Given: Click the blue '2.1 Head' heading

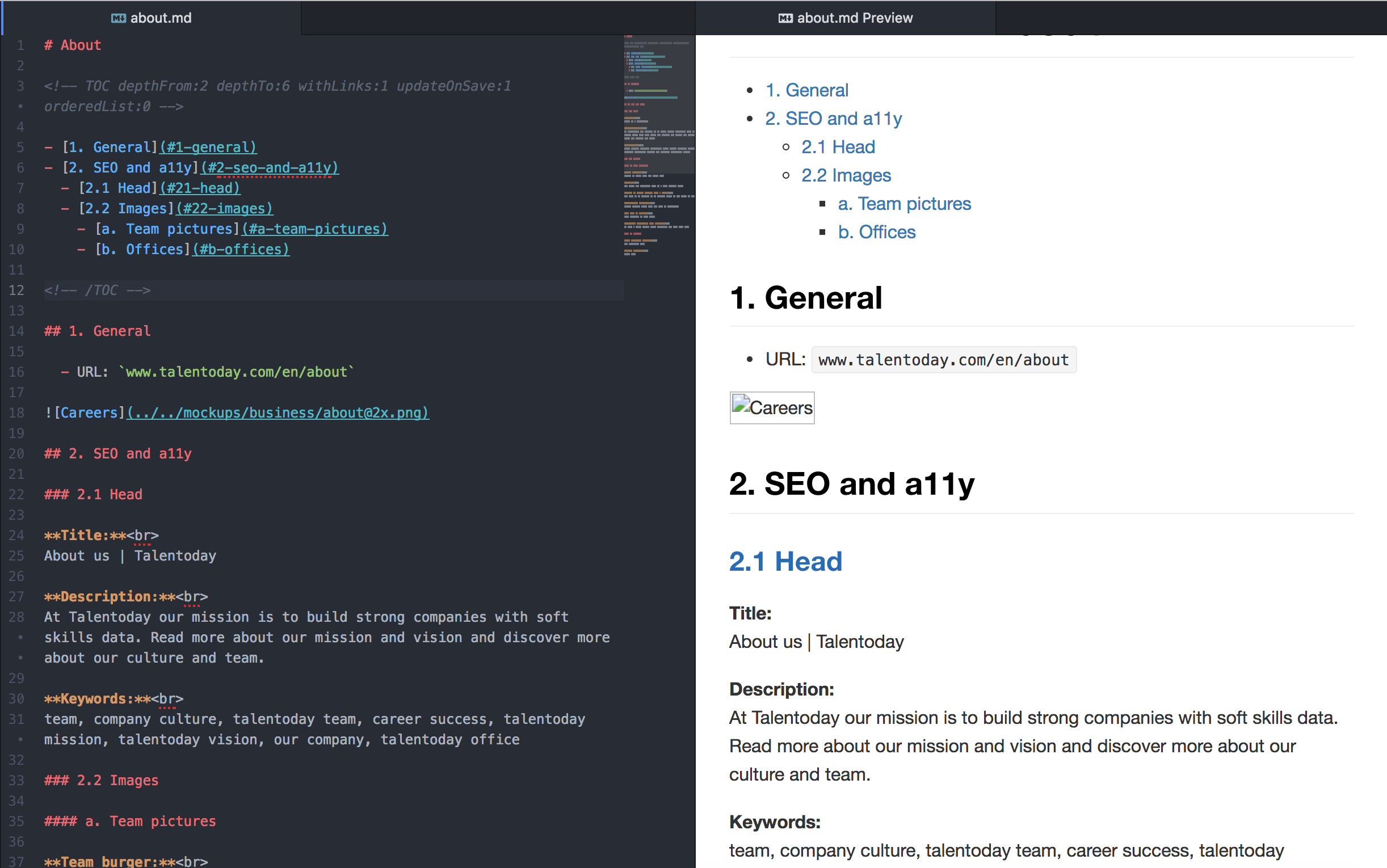Looking at the screenshot, I should click(x=785, y=562).
